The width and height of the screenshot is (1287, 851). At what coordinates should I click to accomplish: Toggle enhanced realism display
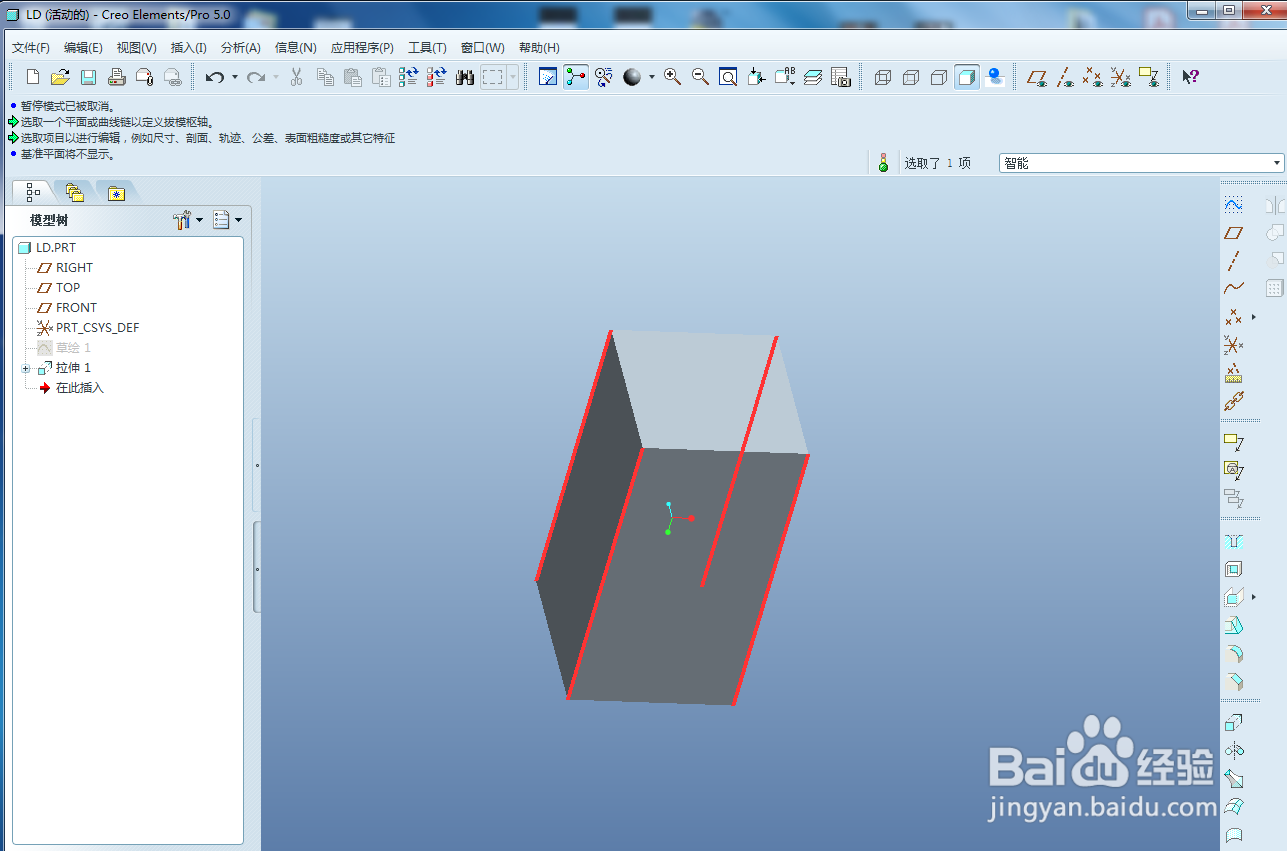[995, 77]
